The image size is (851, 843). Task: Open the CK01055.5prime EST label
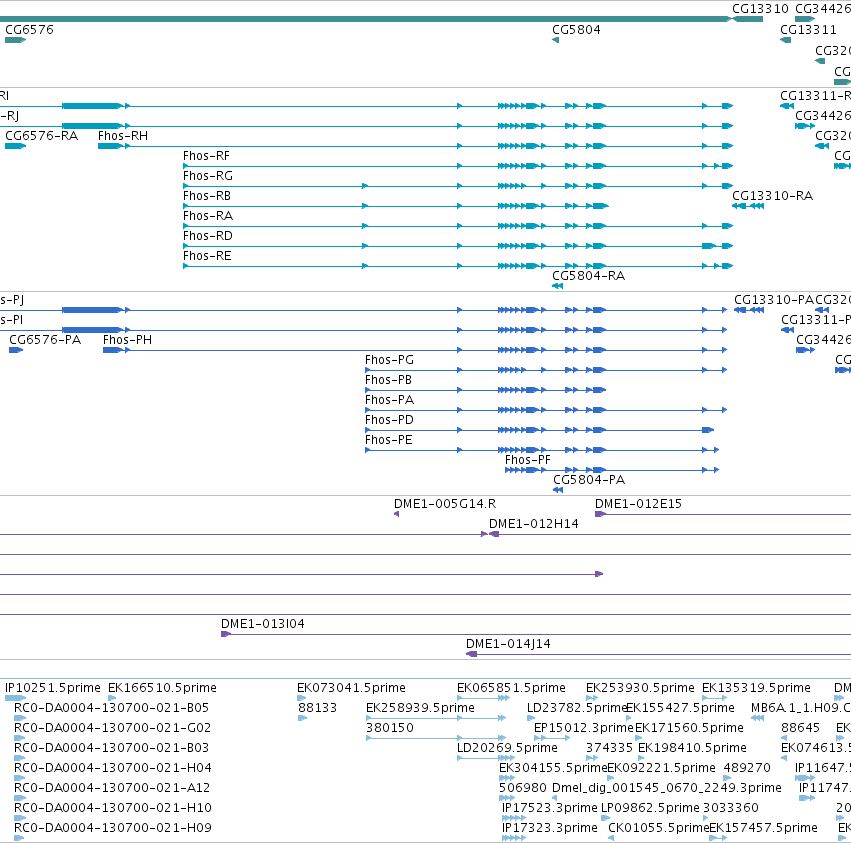[x=658, y=828]
